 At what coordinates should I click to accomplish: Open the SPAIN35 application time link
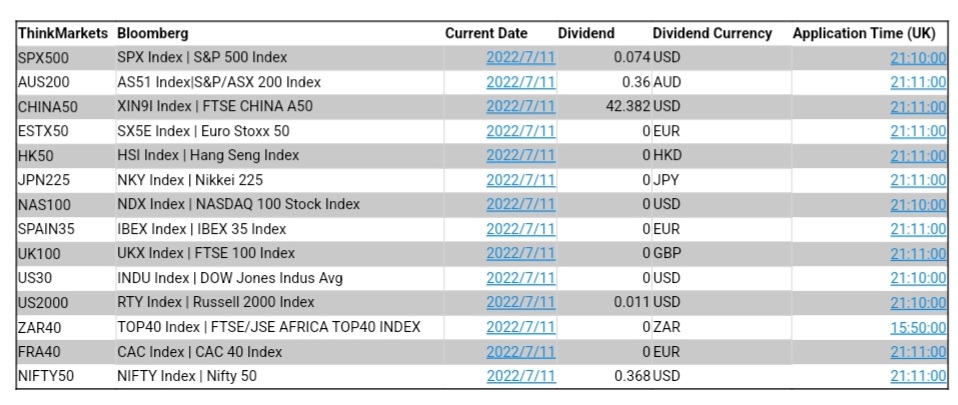click(x=918, y=229)
